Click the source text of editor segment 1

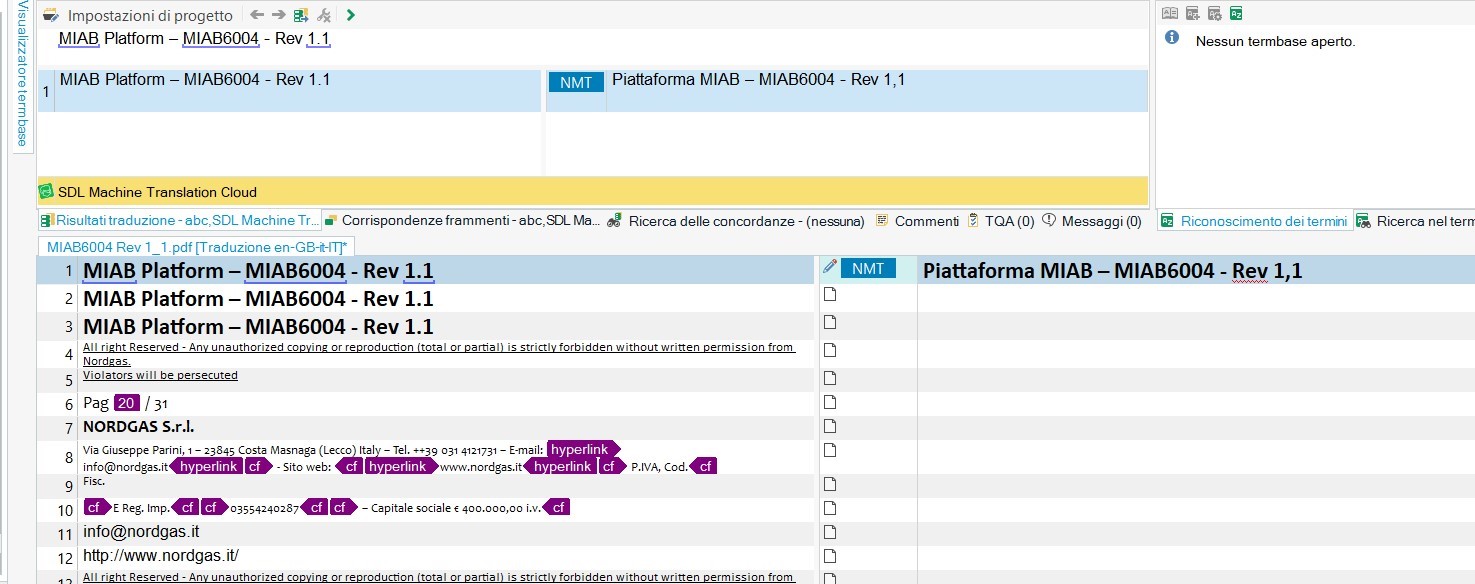pyautogui.click(x=258, y=271)
